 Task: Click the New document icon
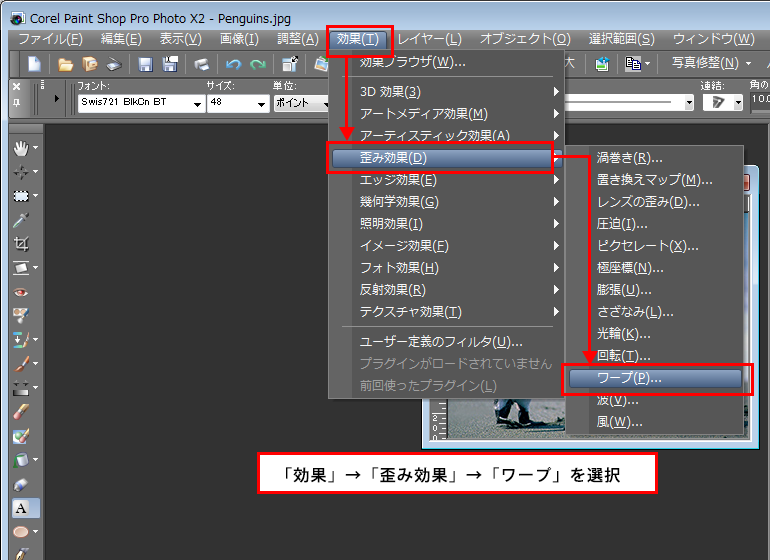pyautogui.click(x=34, y=64)
